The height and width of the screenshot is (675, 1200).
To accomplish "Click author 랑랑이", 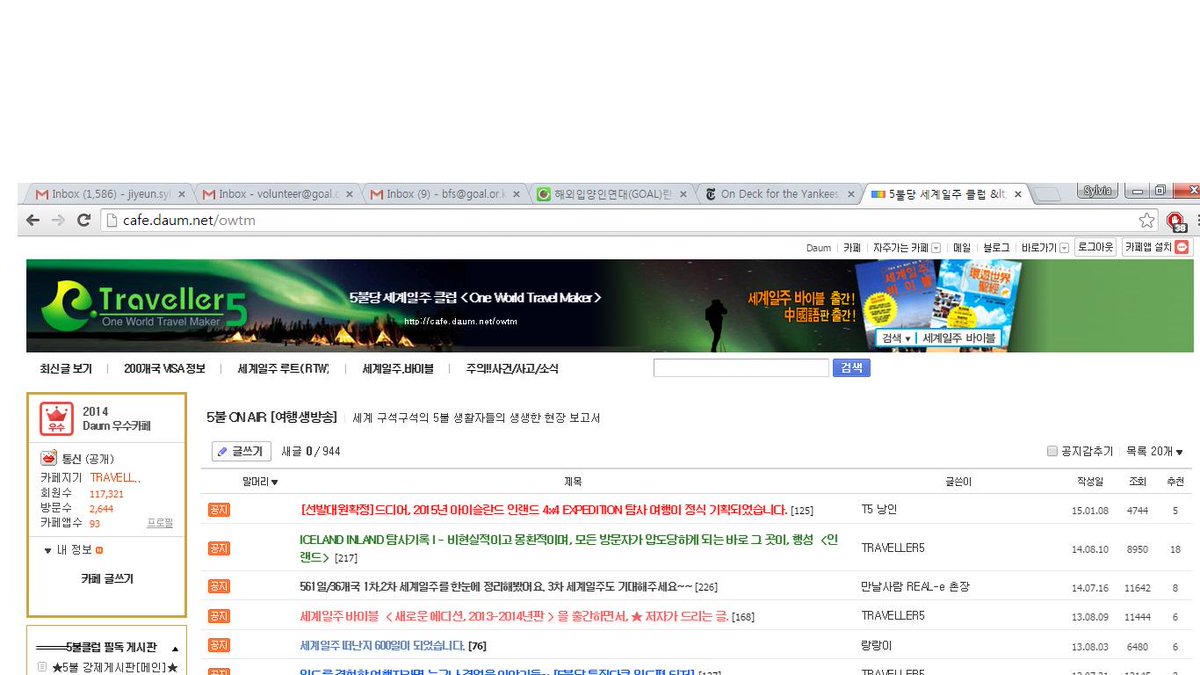I will coord(878,646).
